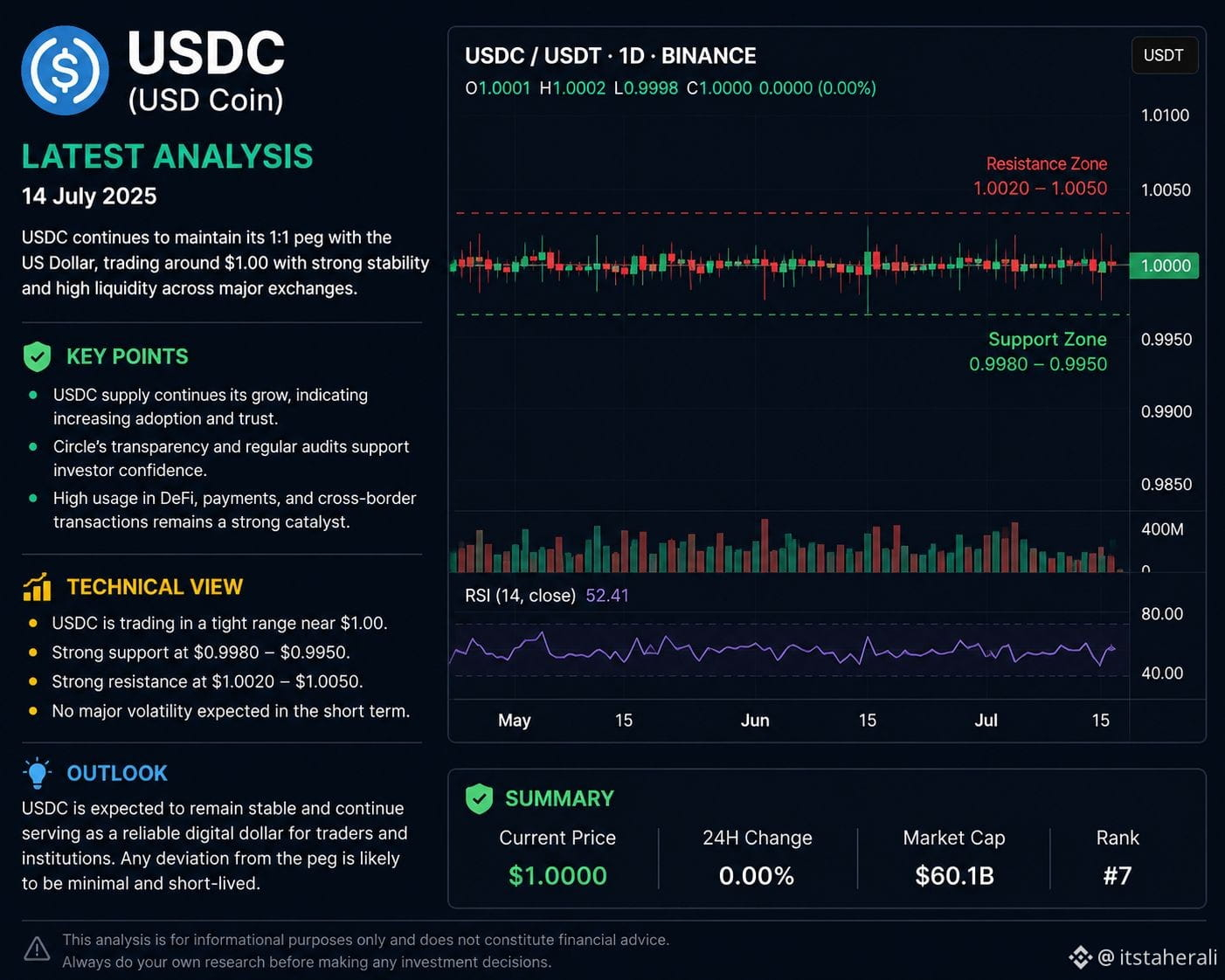The height and width of the screenshot is (980, 1225).
Task: Click the RSI value 52.41
Action: [x=607, y=596]
